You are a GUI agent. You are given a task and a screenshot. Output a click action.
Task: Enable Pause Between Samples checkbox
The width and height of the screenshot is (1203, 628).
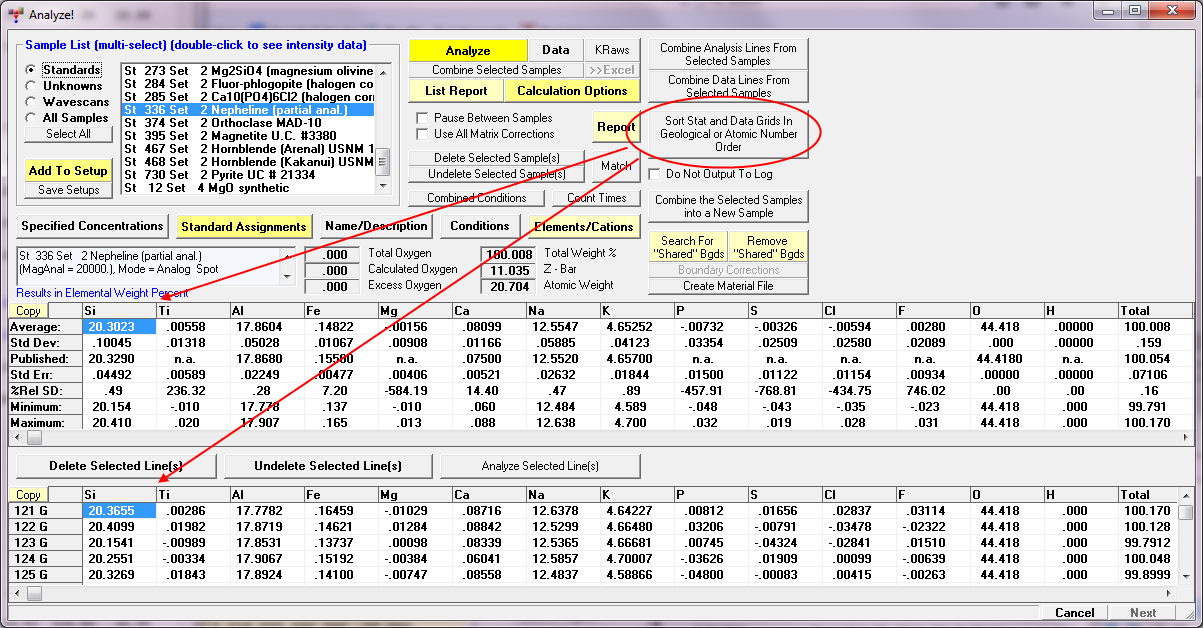coord(423,118)
